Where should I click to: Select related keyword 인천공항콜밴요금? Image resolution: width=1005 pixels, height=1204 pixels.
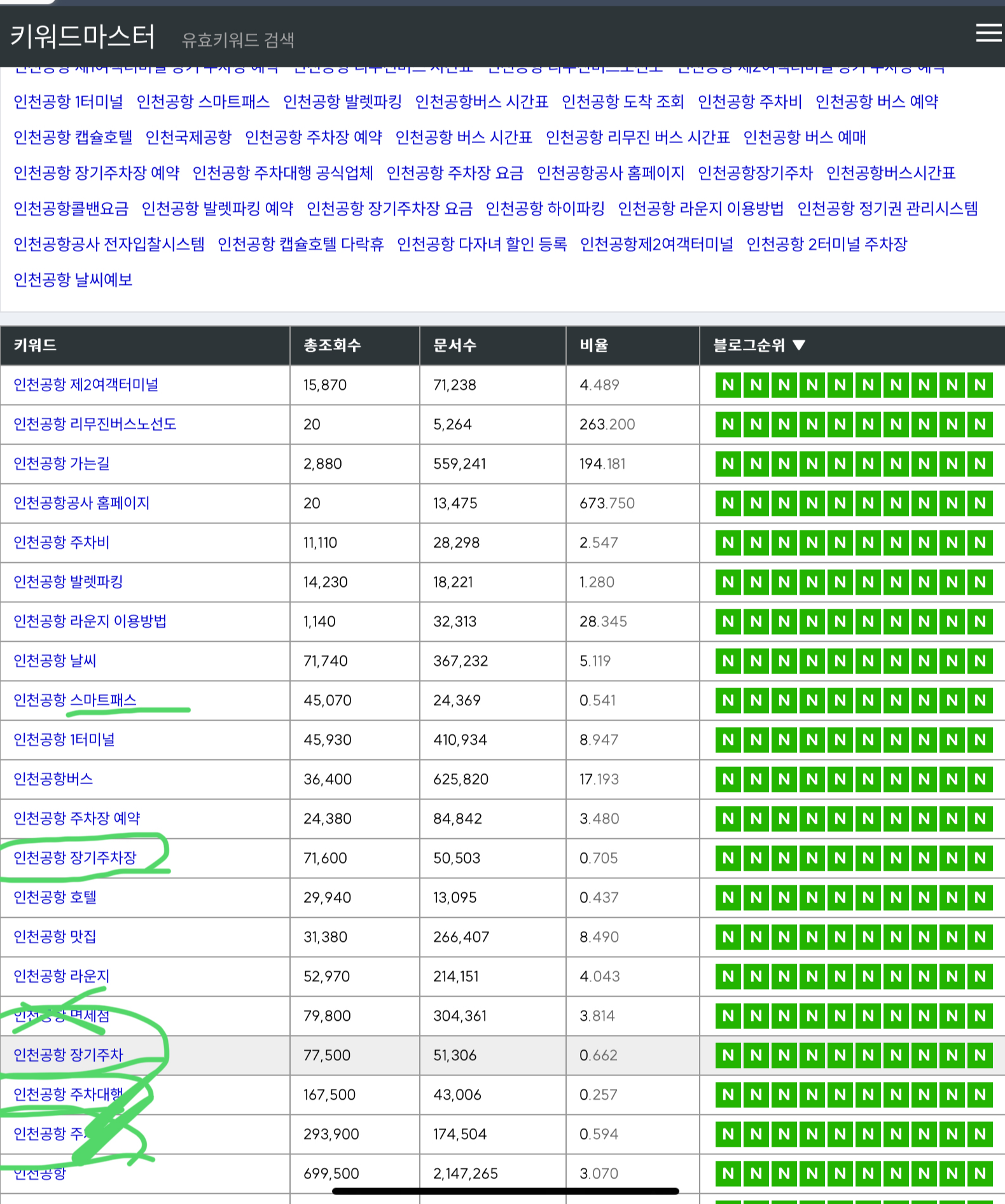[71, 209]
